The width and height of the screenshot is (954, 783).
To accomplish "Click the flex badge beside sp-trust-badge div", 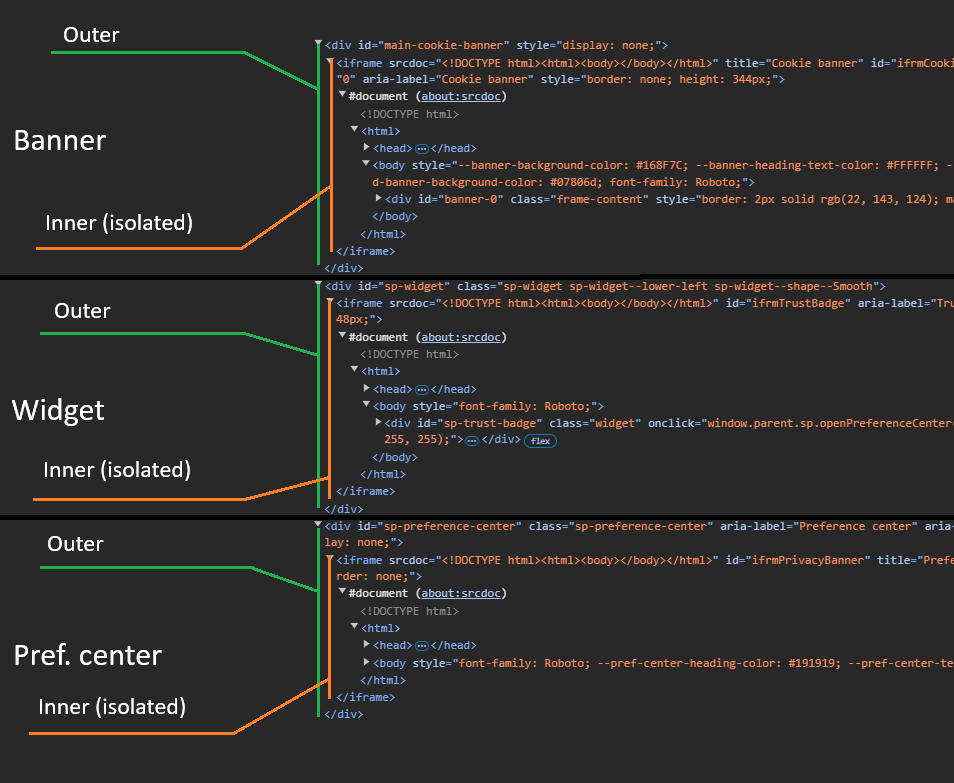I will pos(540,440).
